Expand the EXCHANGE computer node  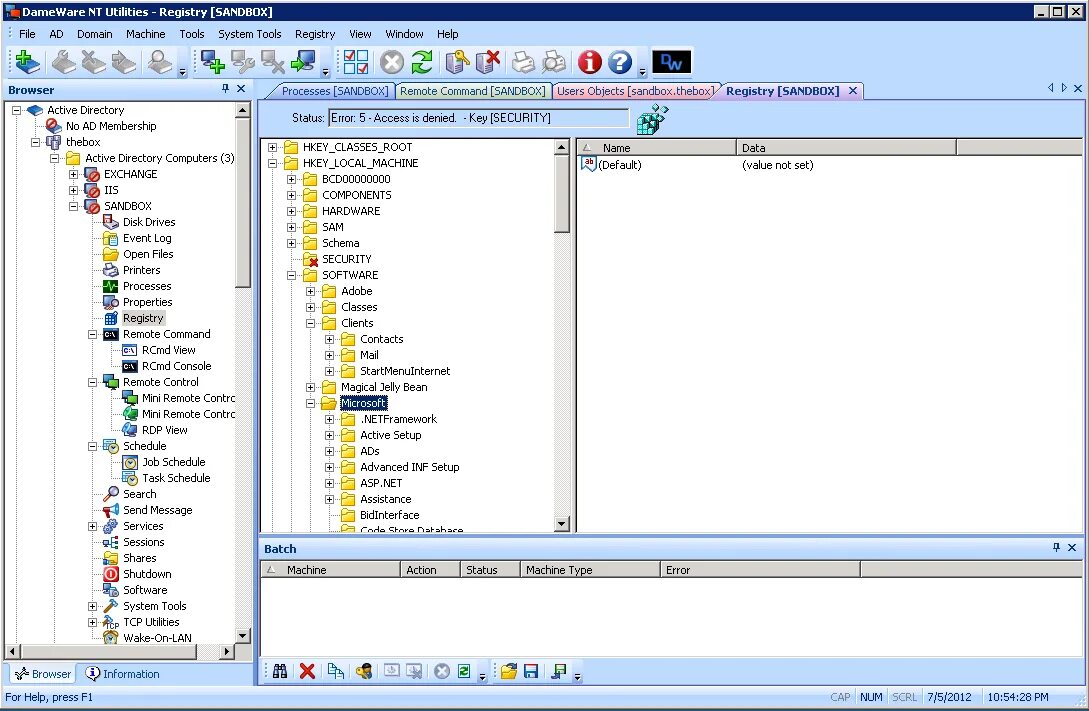pyautogui.click(x=73, y=174)
